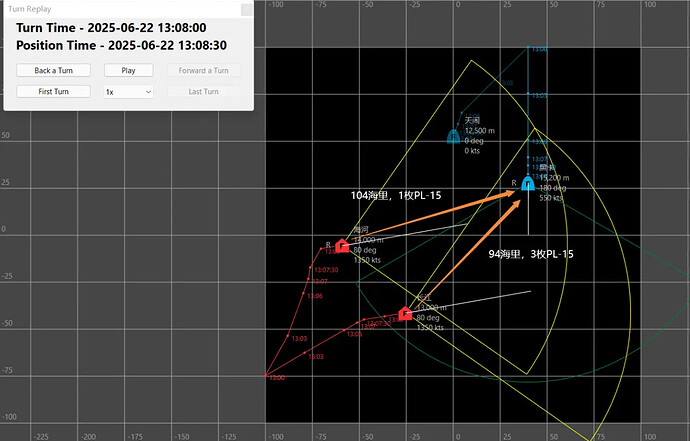Click the Turn Time 13:08:00 heading
690x441 pixels.
point(111,28)
